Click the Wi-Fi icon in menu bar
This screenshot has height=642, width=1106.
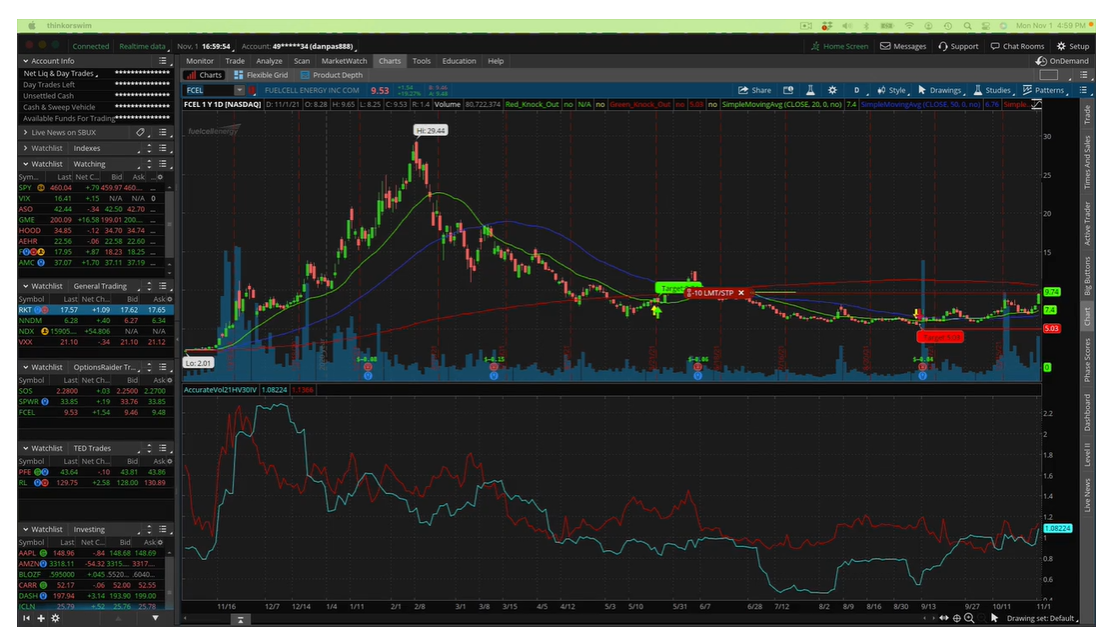[x=909, y=25]
